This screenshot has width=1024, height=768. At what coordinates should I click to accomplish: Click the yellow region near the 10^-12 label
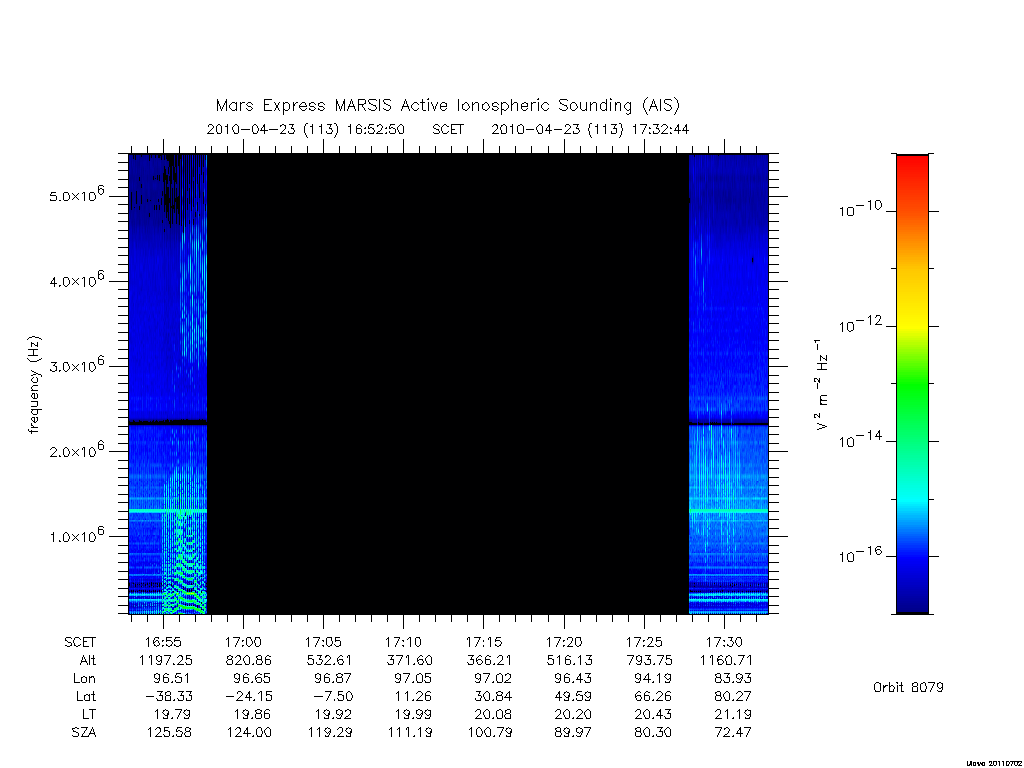pyautogui.click(x=912, y=320)
